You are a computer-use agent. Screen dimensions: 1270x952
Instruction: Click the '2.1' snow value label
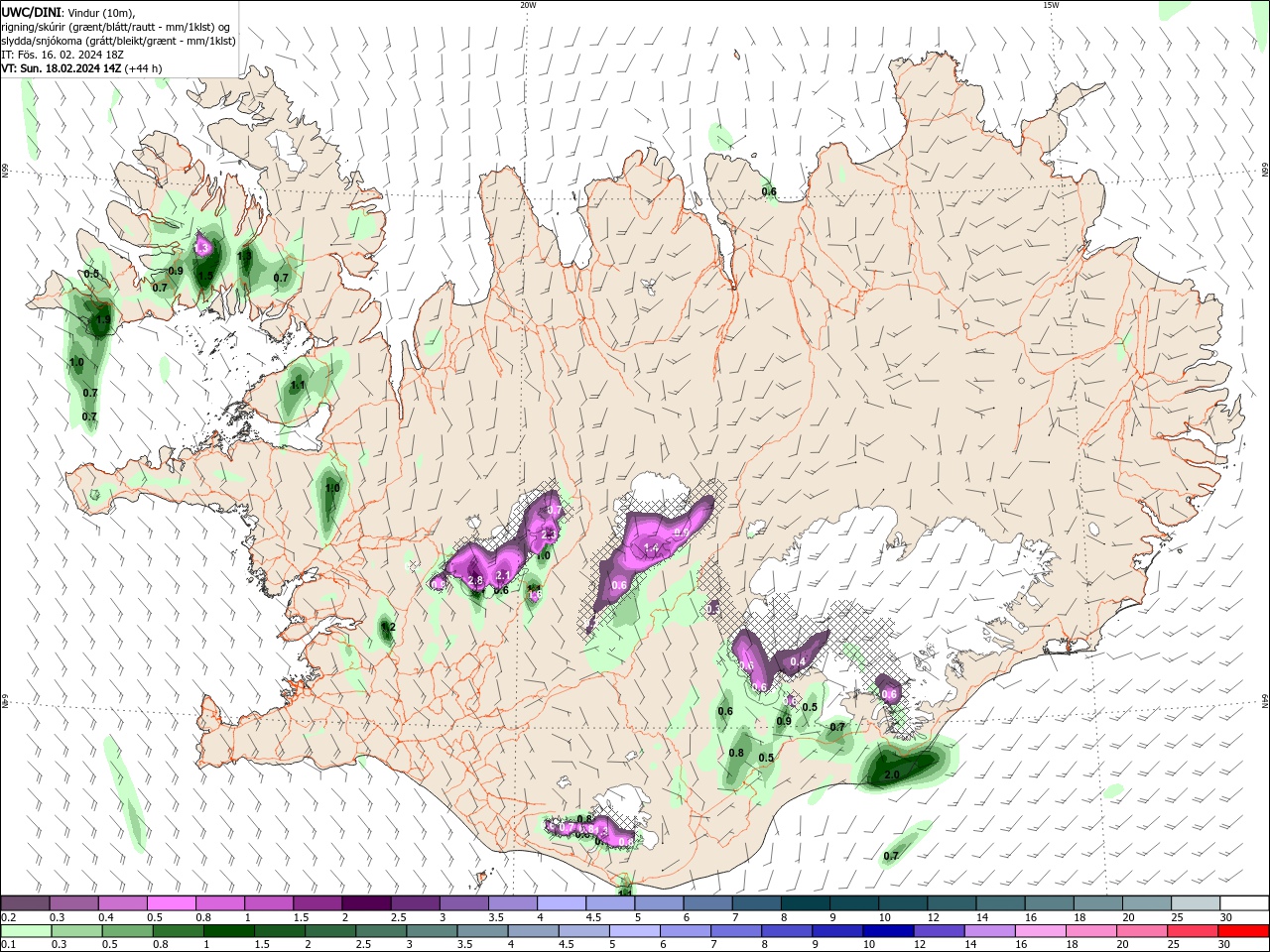(502, 575)
